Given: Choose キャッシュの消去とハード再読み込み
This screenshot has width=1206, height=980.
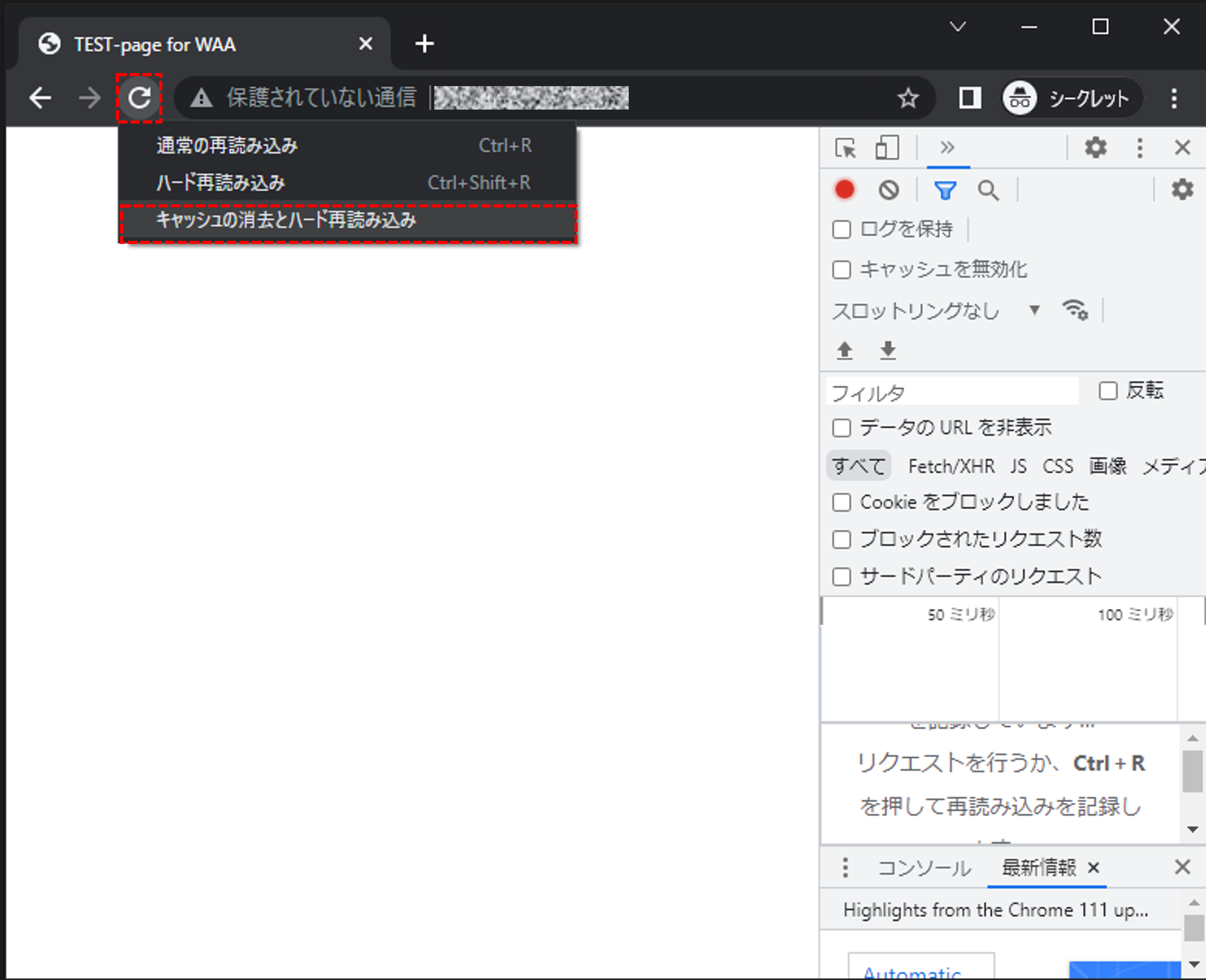Looking at the screenshot, I should point(348,220).
